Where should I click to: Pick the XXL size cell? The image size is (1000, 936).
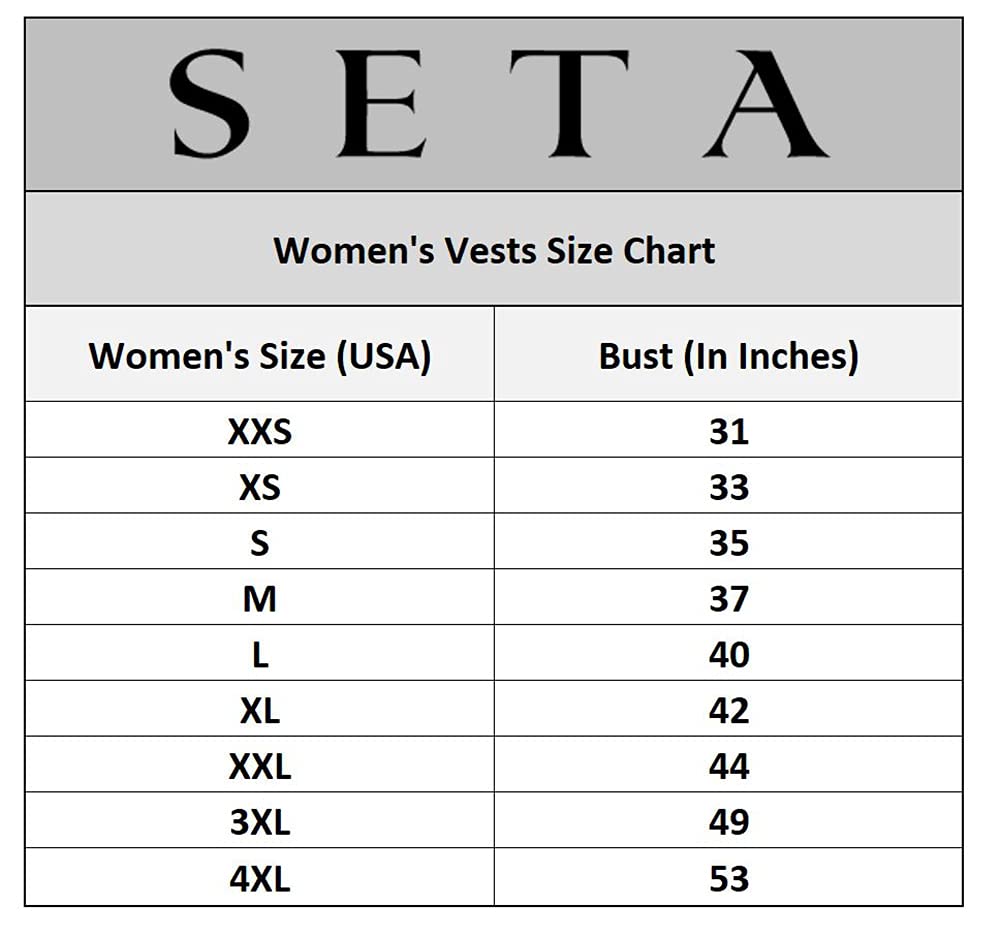coord(259,767)
